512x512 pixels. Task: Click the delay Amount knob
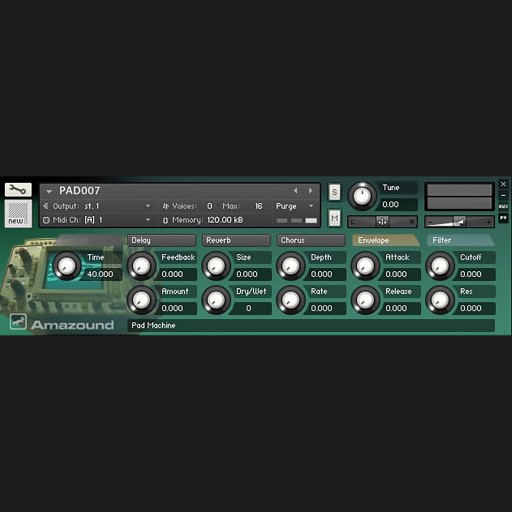(x=142, y=300)
